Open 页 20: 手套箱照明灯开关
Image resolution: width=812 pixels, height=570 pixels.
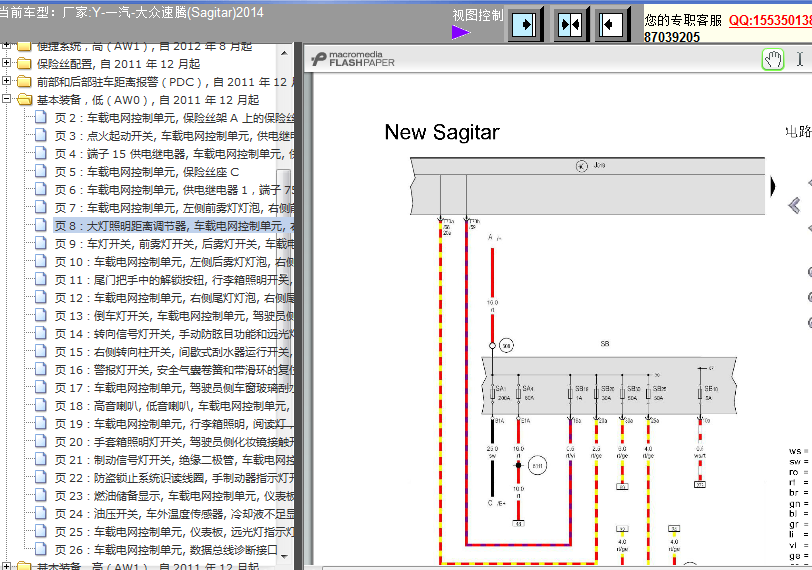coord(174,442)
